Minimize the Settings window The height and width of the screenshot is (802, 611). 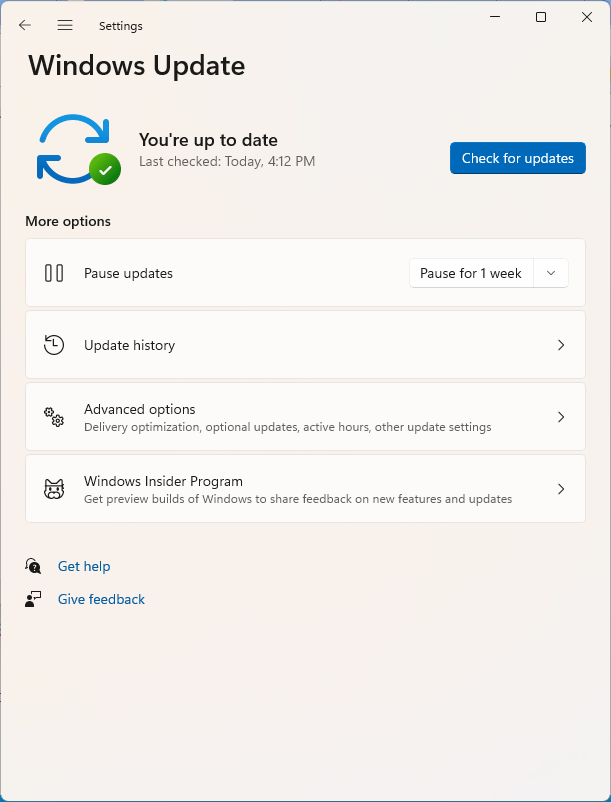click(x=495, y=17)
